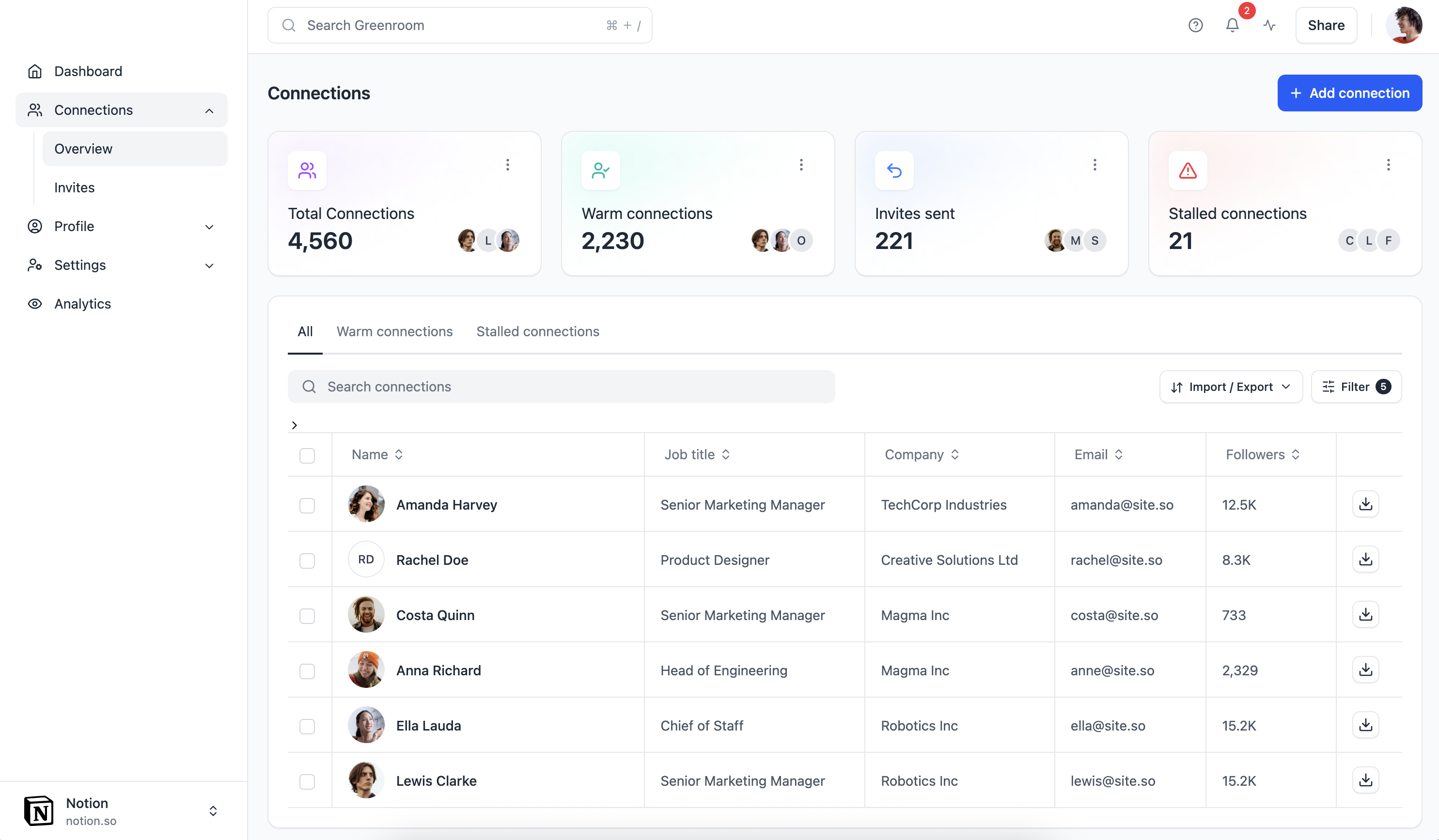1439x840 pixels.
Task: Click the Add connection button
Action: point(1349,93)
